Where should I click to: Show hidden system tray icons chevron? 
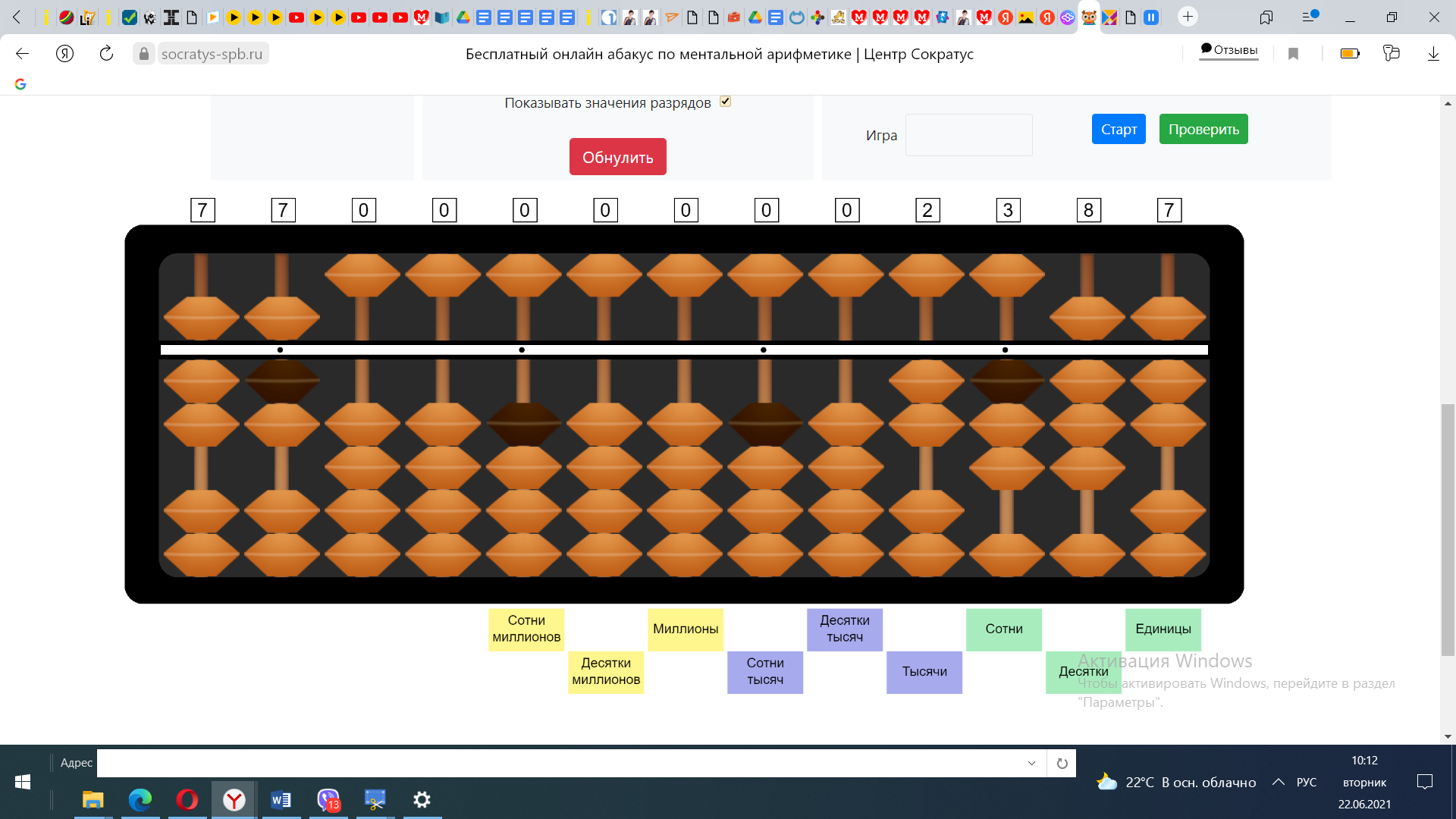(1279, 782)
